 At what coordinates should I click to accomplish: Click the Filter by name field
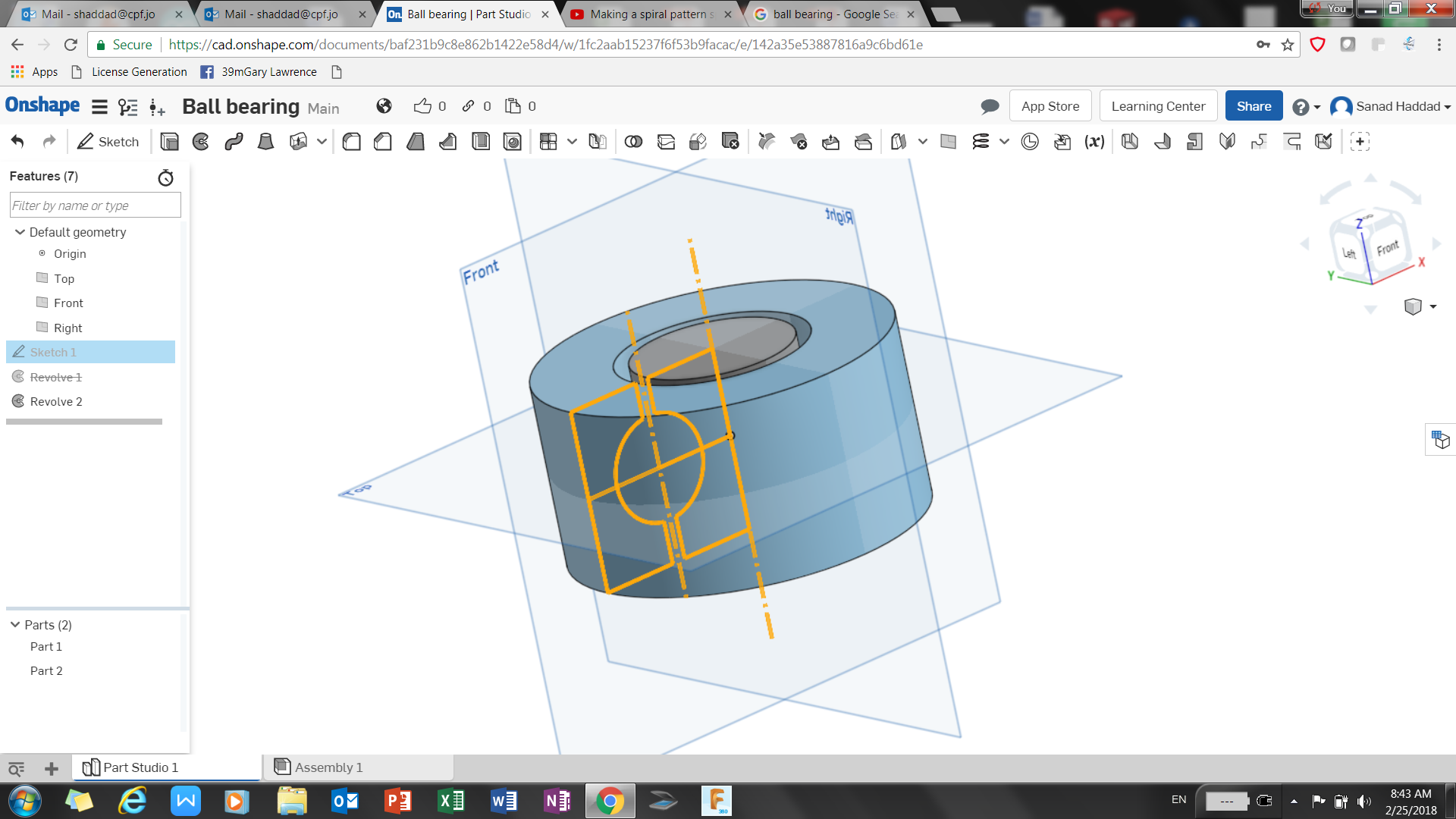pyautogui.click(x=95, y=206)
